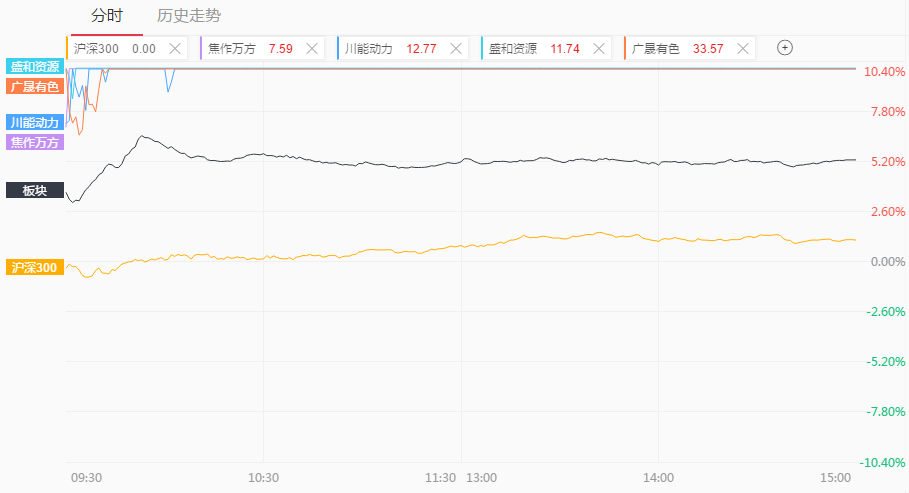Image resolution: width=909 pixels, height=493 pixels.
Task: Click the dark 板块 series label
Action: [x=35, y=190]
